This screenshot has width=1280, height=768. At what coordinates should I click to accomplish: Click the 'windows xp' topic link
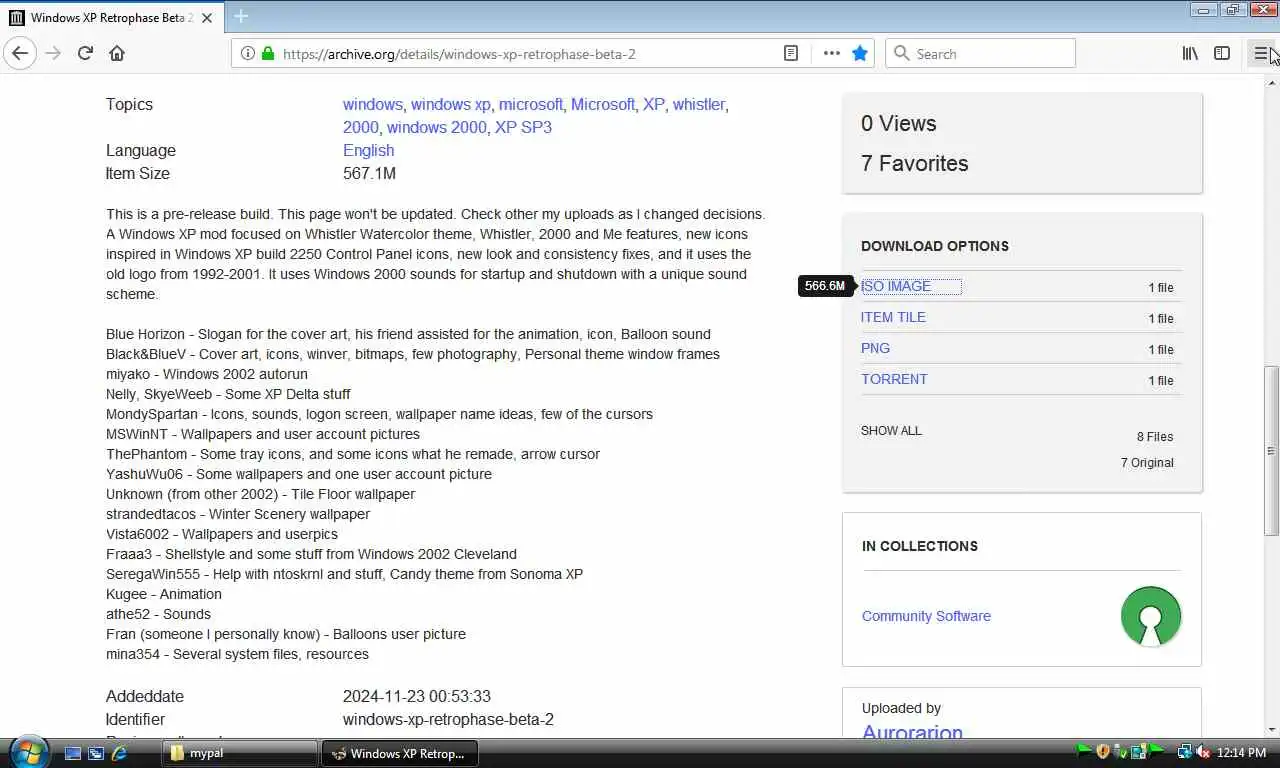click(451, 104)
